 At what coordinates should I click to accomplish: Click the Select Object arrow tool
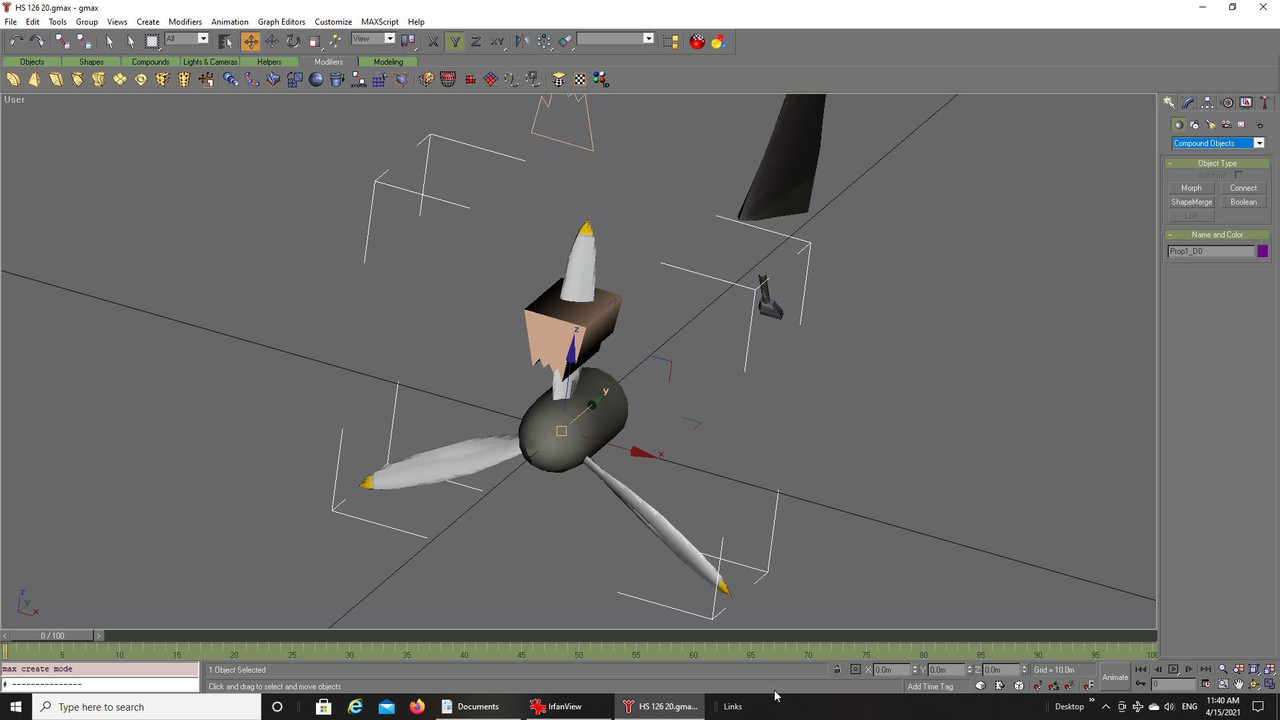pyautogui.click(x=110, y=41)
